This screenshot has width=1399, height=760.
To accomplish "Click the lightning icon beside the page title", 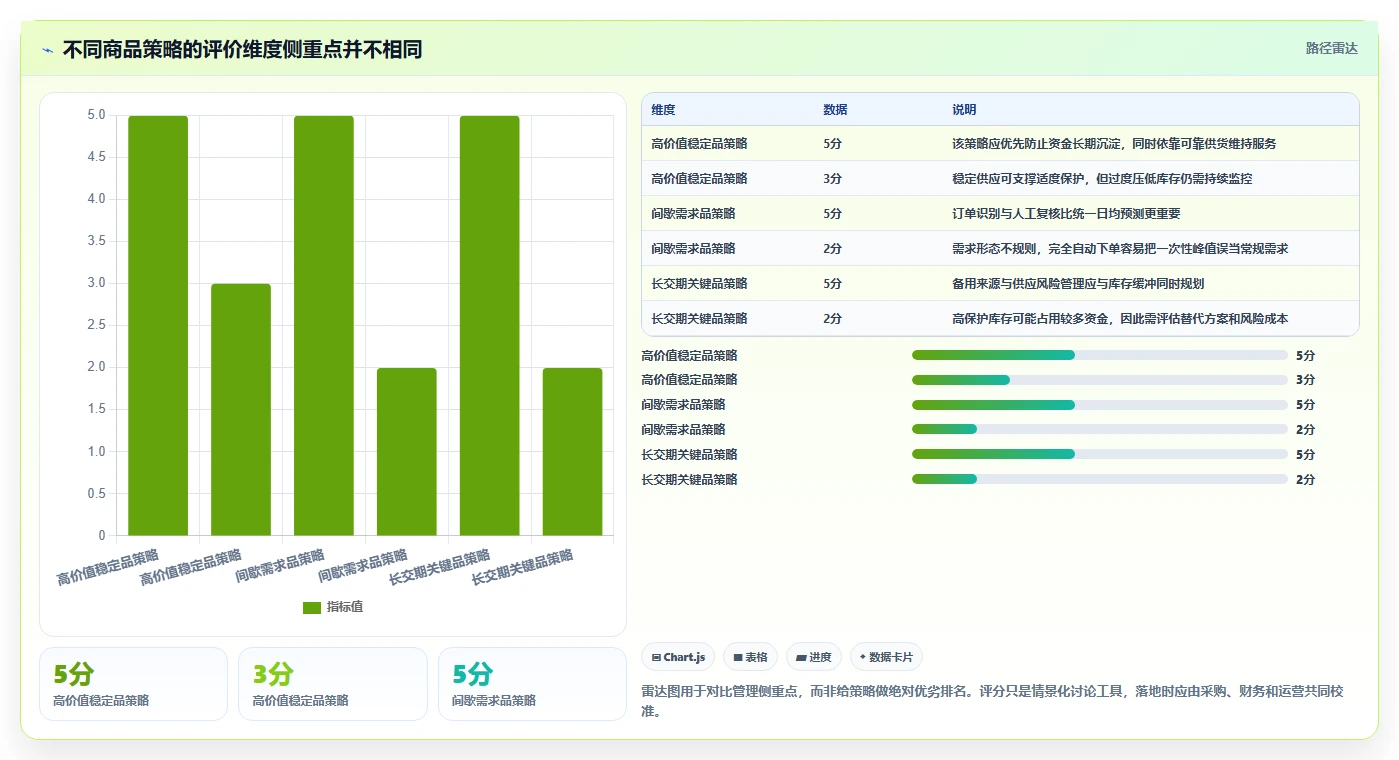I will [47, 50].
